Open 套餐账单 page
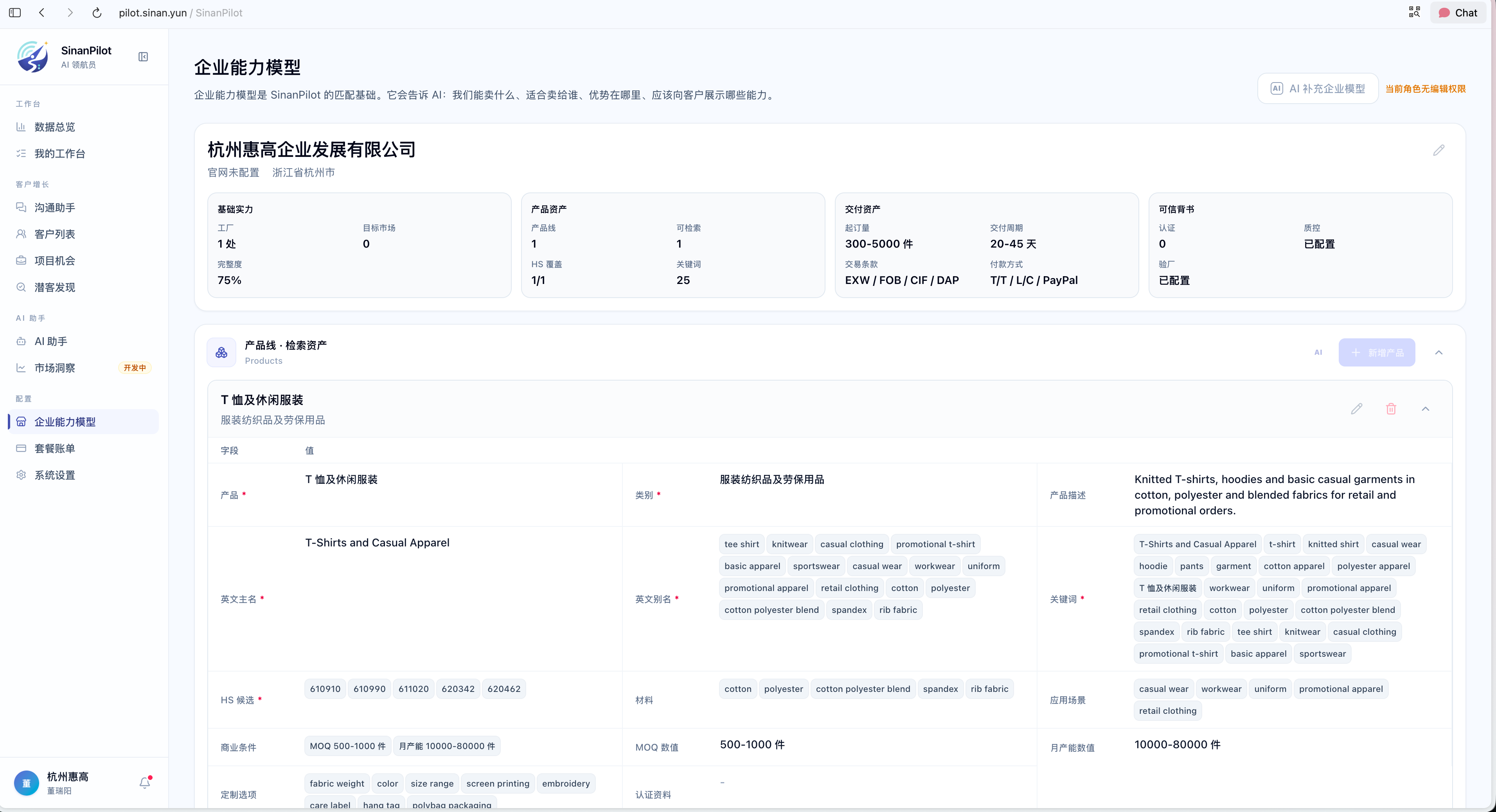The width and height of the screenshot is (1496, 812). [x=83, y=448]
